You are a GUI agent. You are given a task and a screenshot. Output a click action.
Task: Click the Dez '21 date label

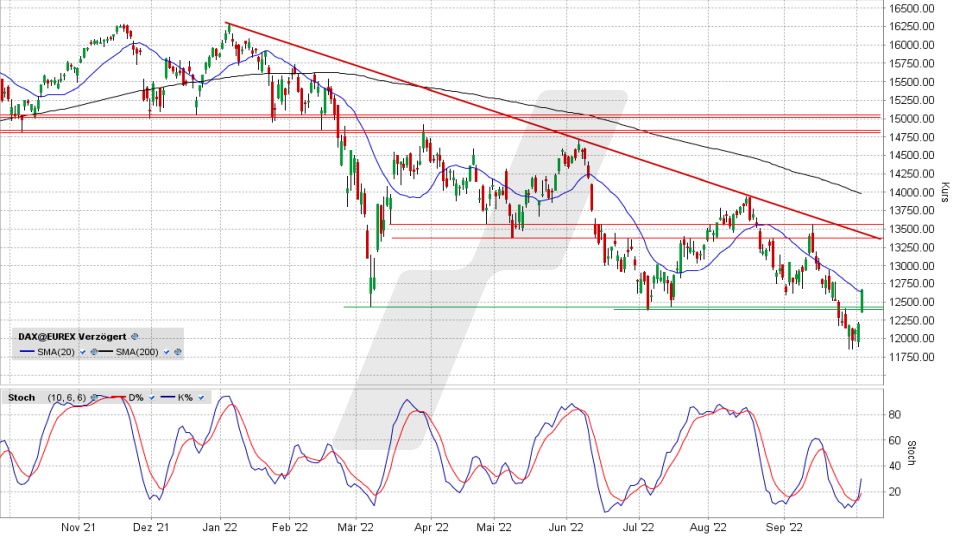[x=151, y=527]
